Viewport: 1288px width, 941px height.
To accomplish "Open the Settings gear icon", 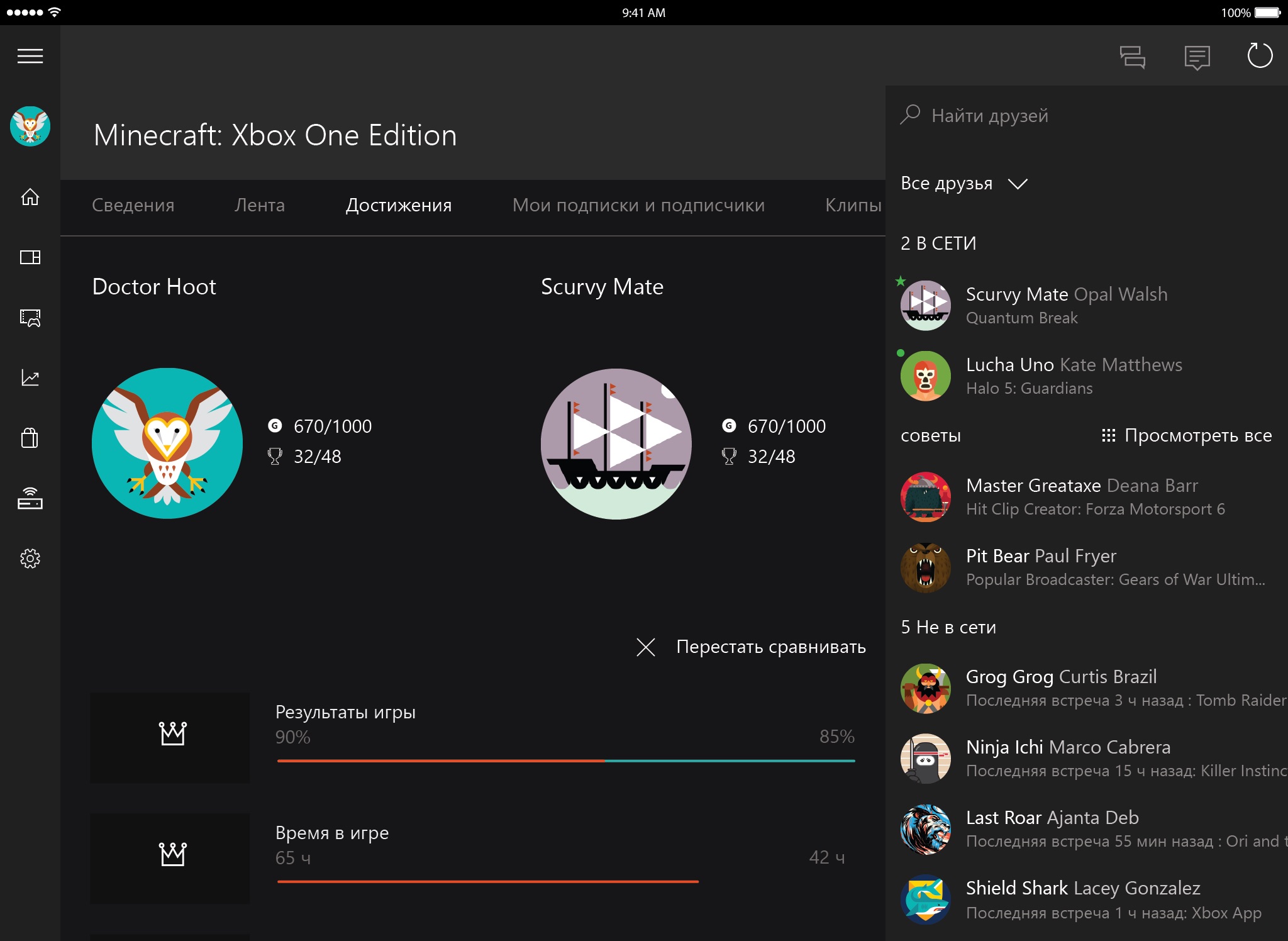I will pyautogui.click(x=30, y=558).
